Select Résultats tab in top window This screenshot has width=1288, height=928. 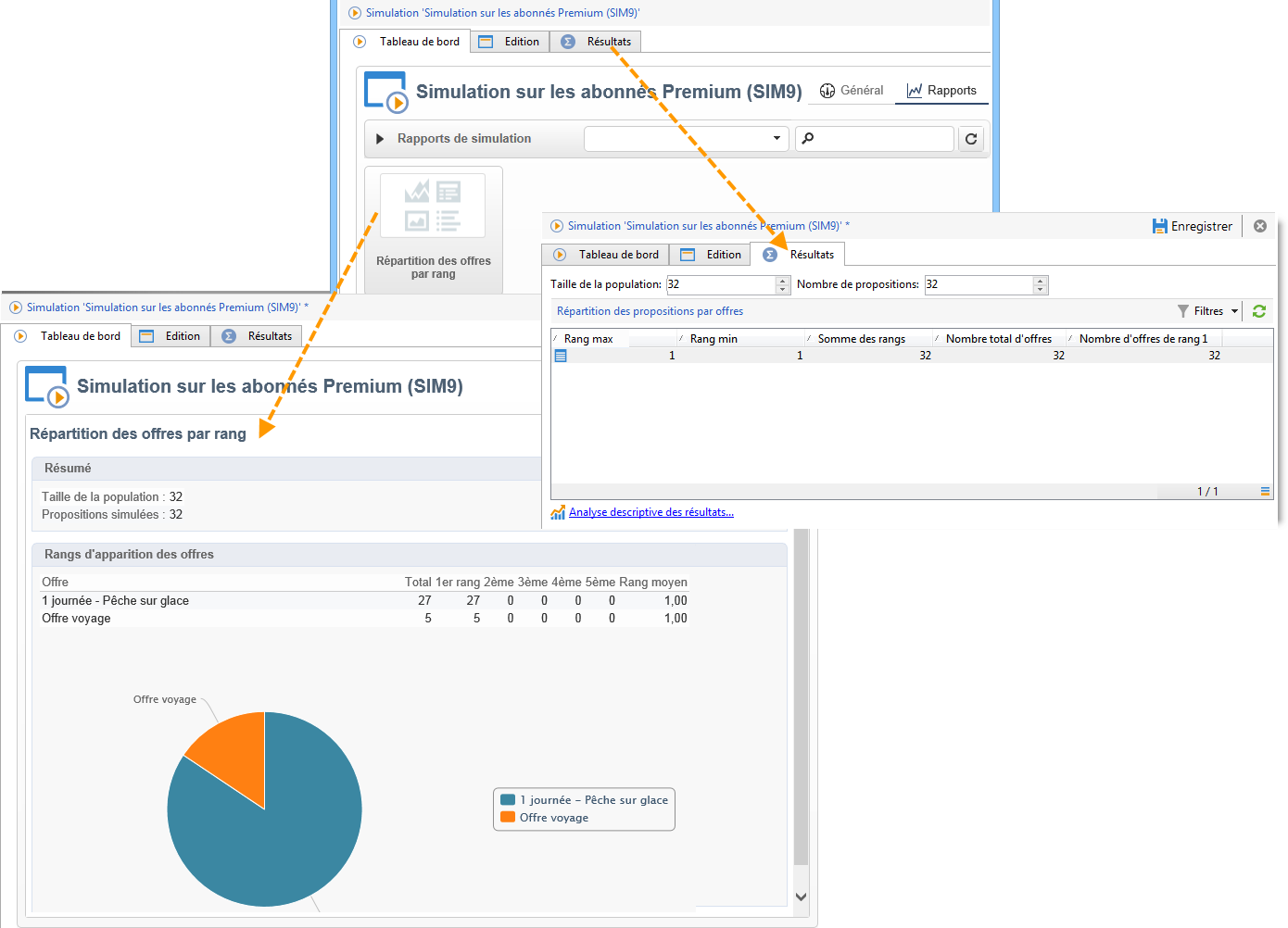(x=596, y=42)
